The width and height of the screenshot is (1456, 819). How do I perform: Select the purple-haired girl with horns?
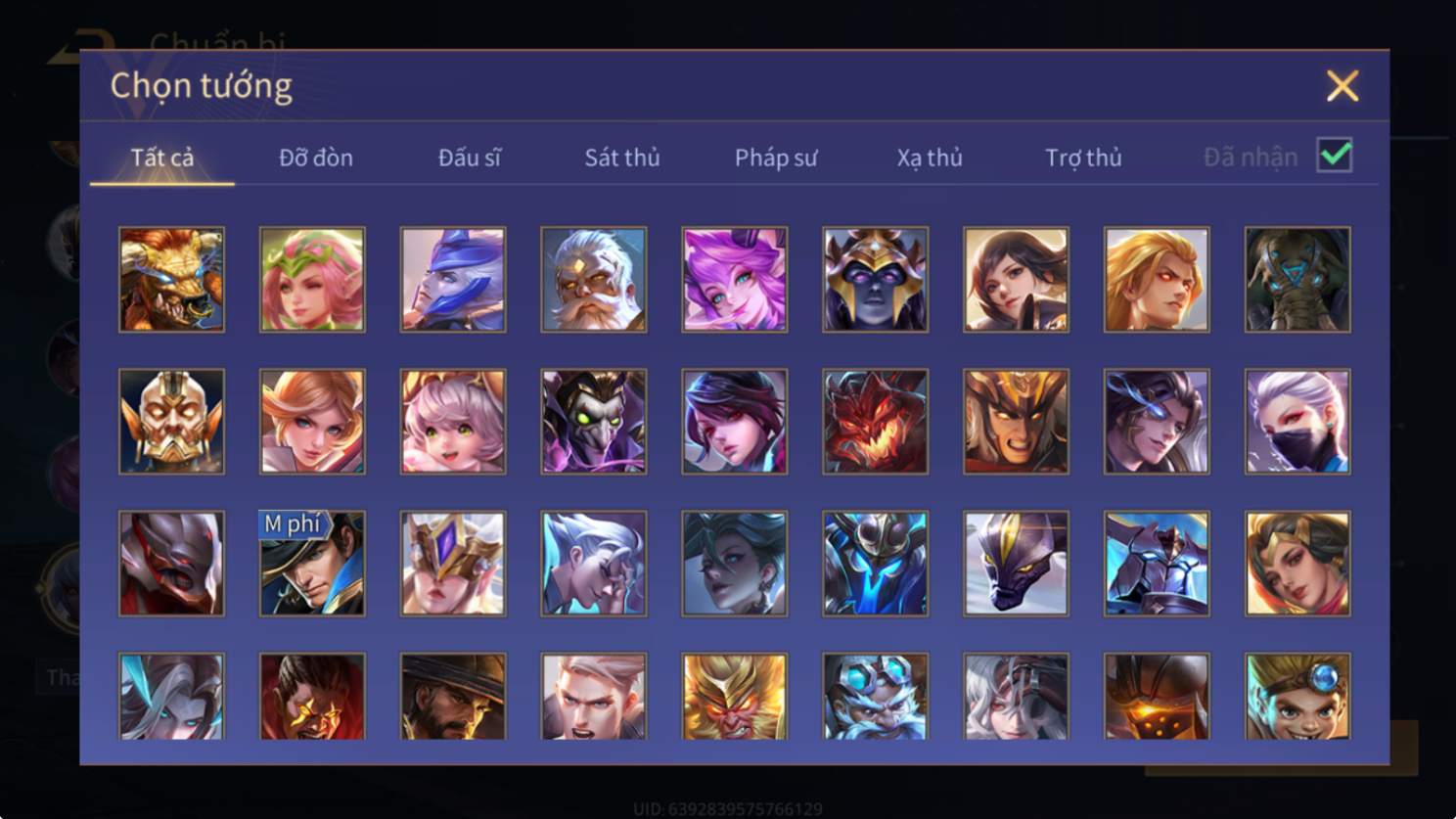(x=735, y=280)
